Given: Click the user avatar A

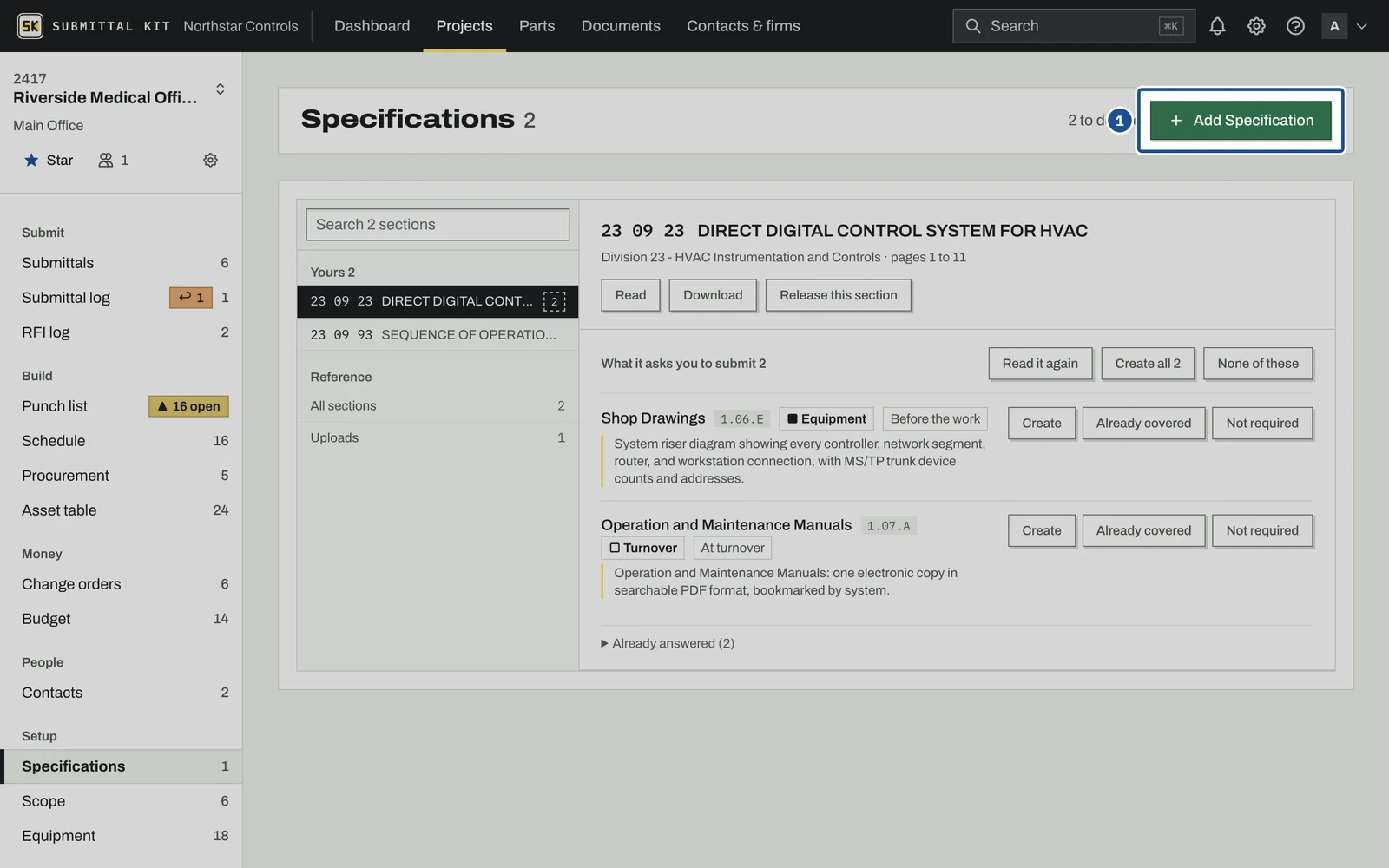Looking at the screenshot, I should (1334, 26).
